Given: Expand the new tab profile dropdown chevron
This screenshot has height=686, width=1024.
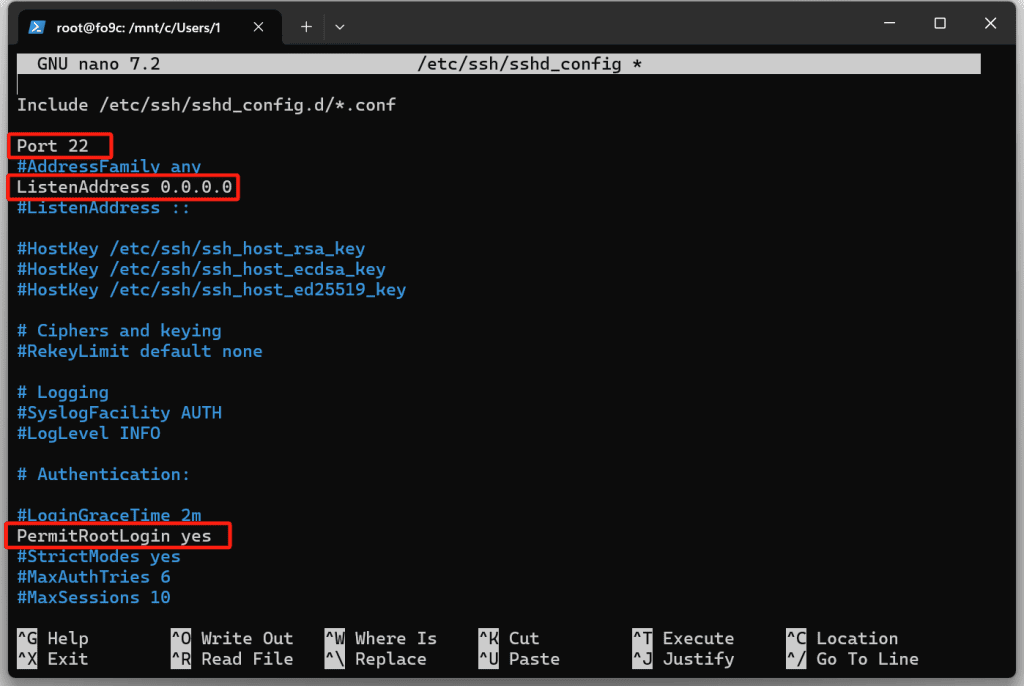Looking at the screenshot, I should tap(339, 27).
